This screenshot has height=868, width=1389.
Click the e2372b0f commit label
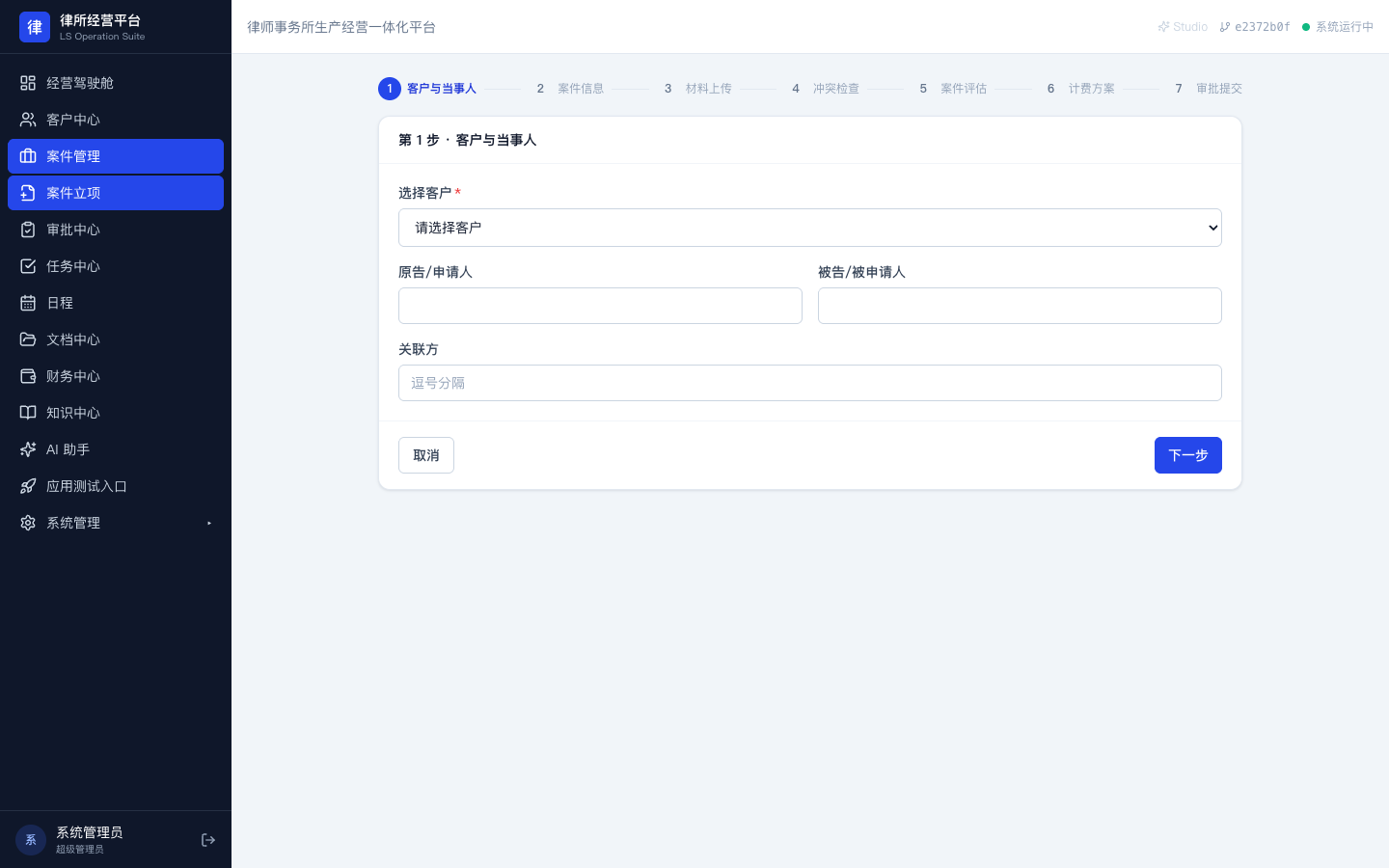(1263, 27)
